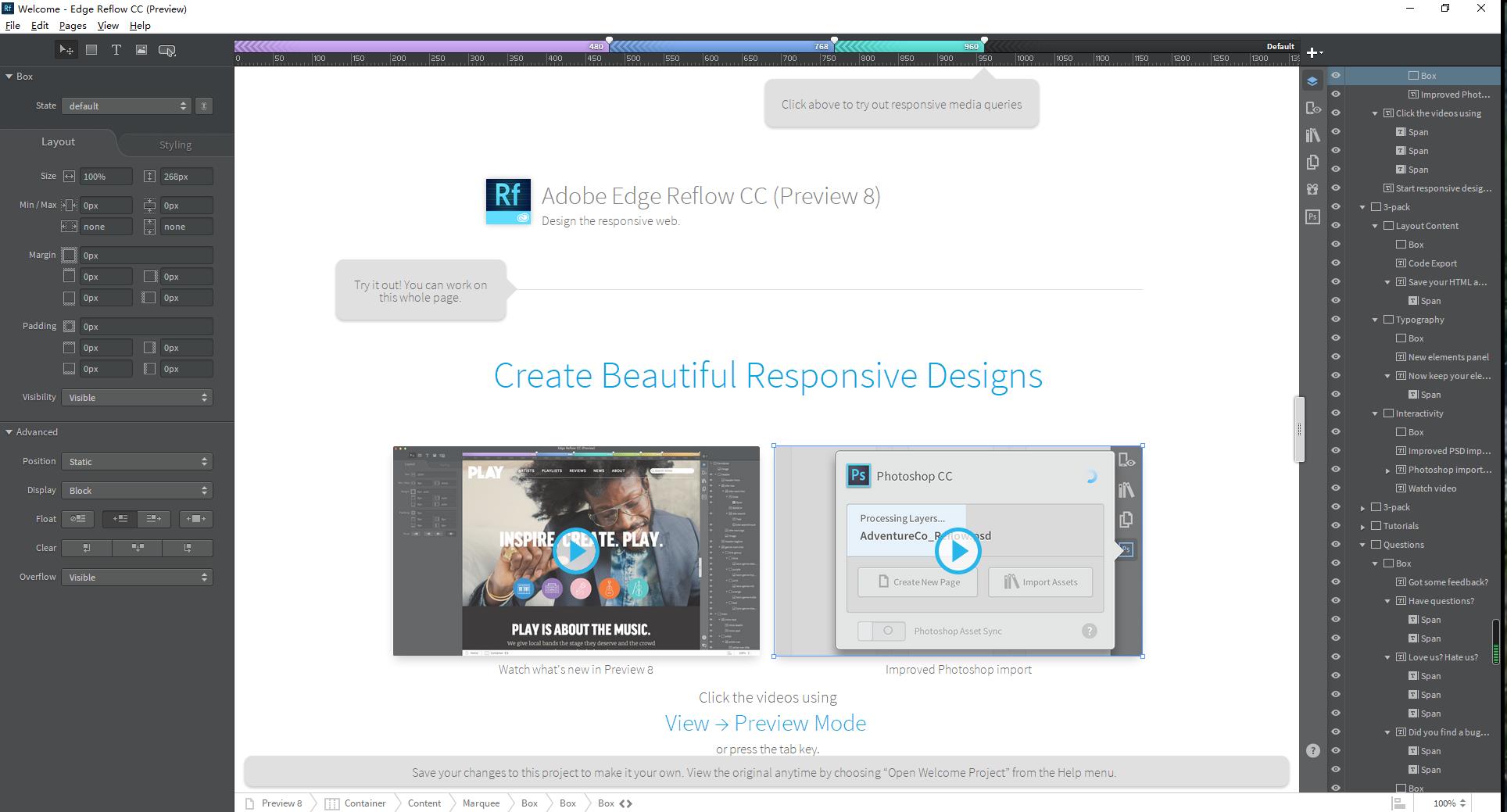Expand the Tutorials tree item
The height and width of the screenshot is (812, 1507).
[x=1362, y=526]
